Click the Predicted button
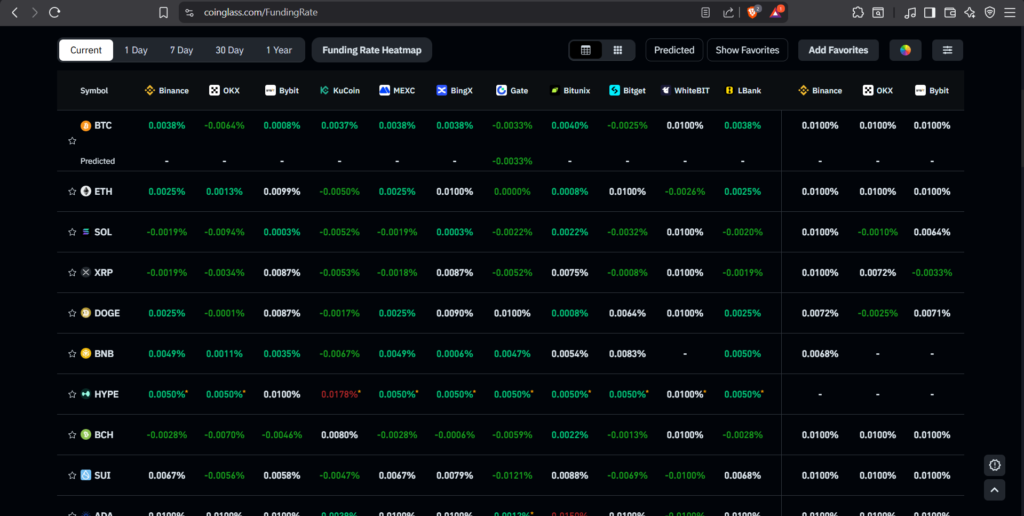This screenshot has width=1024, height=516. pos(674,50)
